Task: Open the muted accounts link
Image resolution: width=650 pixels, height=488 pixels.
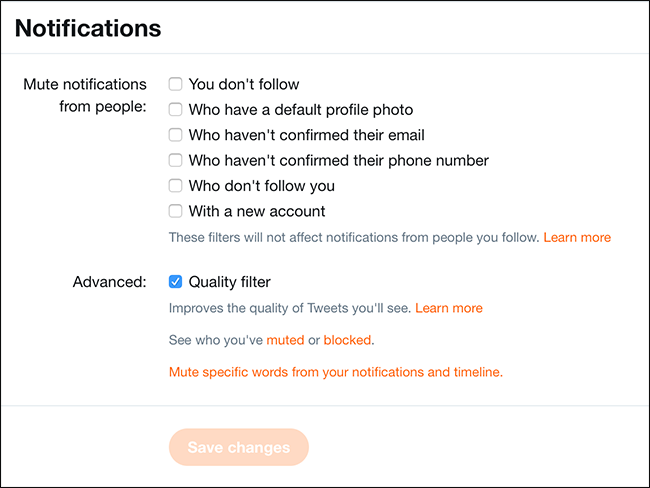Action: tap(285, 340)
